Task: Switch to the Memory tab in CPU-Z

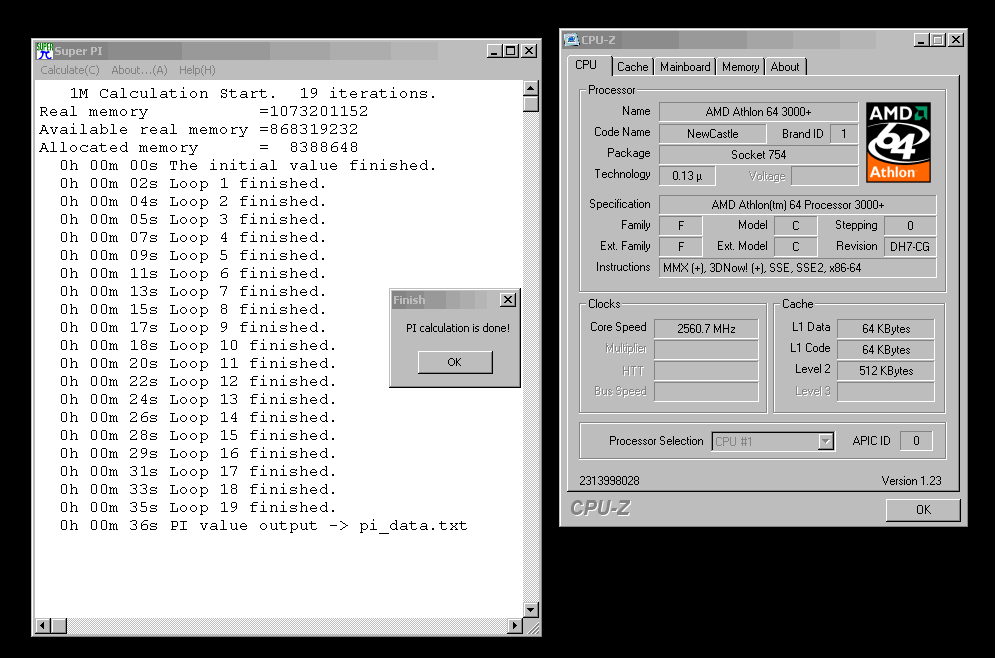Action: click(740, 67)
